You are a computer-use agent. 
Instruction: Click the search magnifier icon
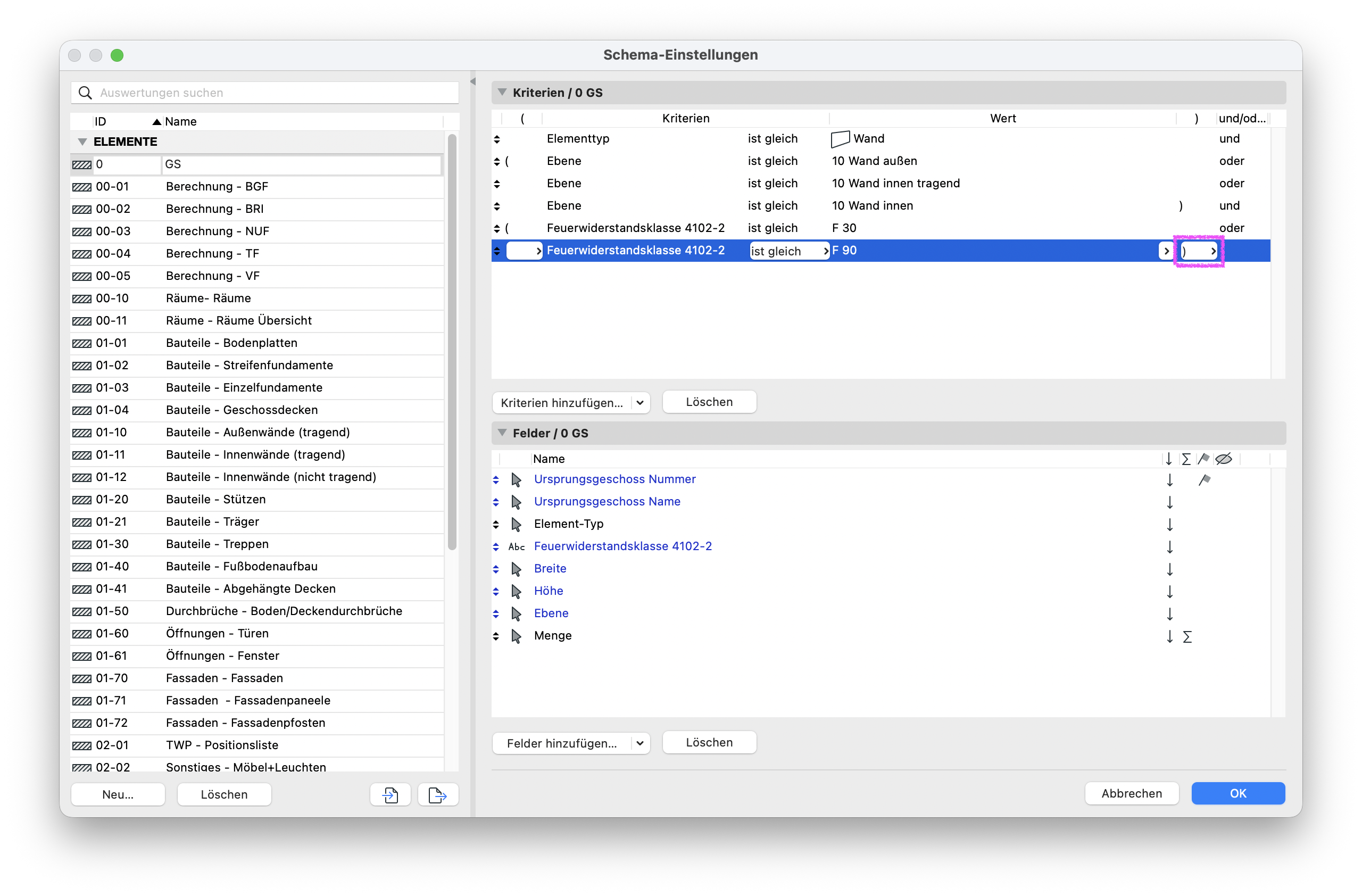coord(85,93)
